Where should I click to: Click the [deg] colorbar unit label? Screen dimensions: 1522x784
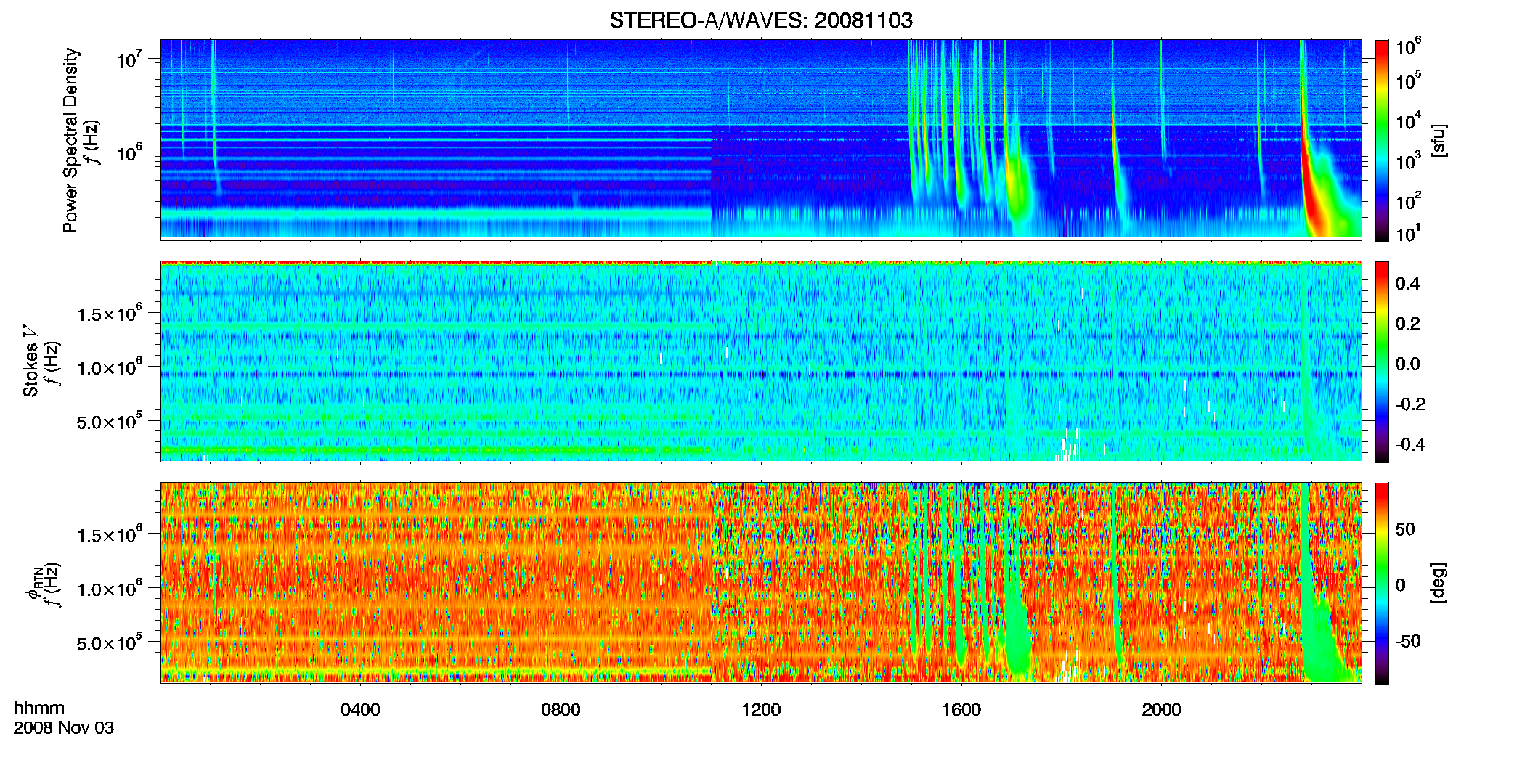point(1438,582)
